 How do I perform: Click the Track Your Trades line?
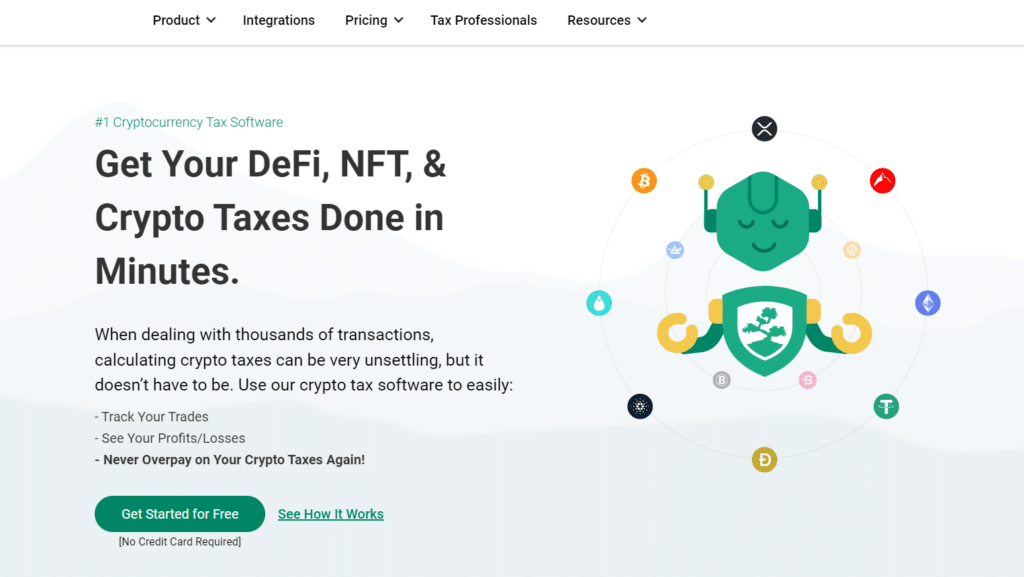152,416
